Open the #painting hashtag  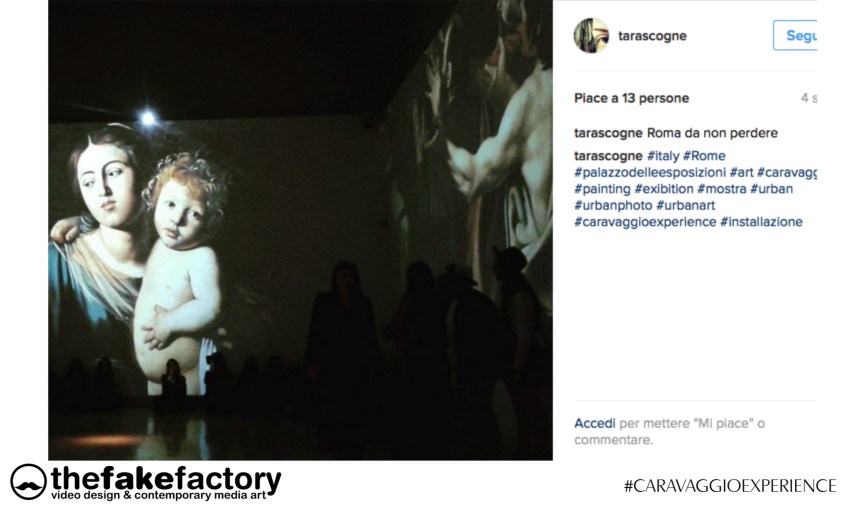tap(602, 189)
